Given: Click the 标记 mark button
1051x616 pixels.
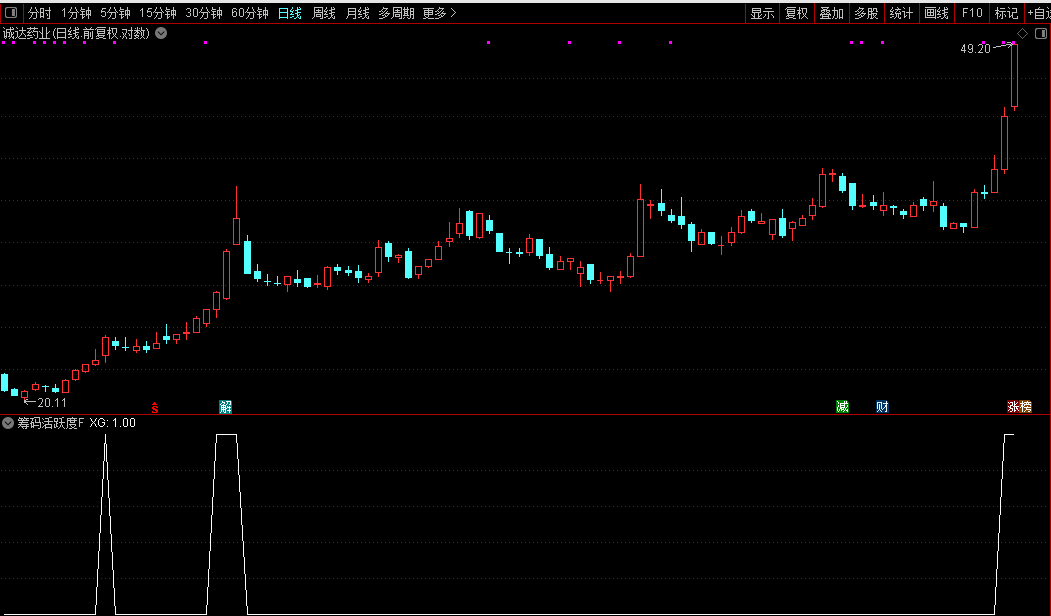Looking at the screenshot, I should [1006, 13].
